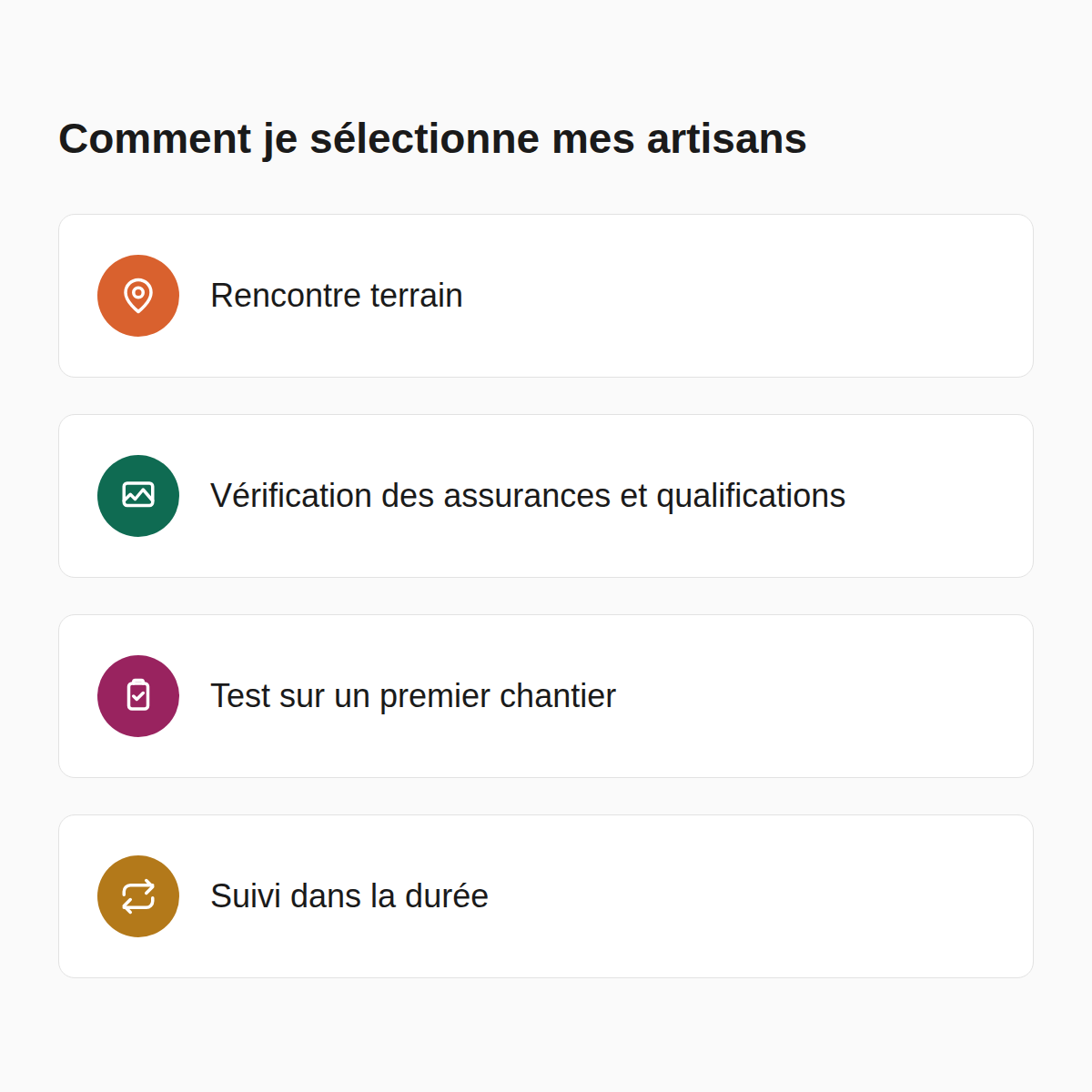Click empty area right of Rencontre terrain

[746, 296]
